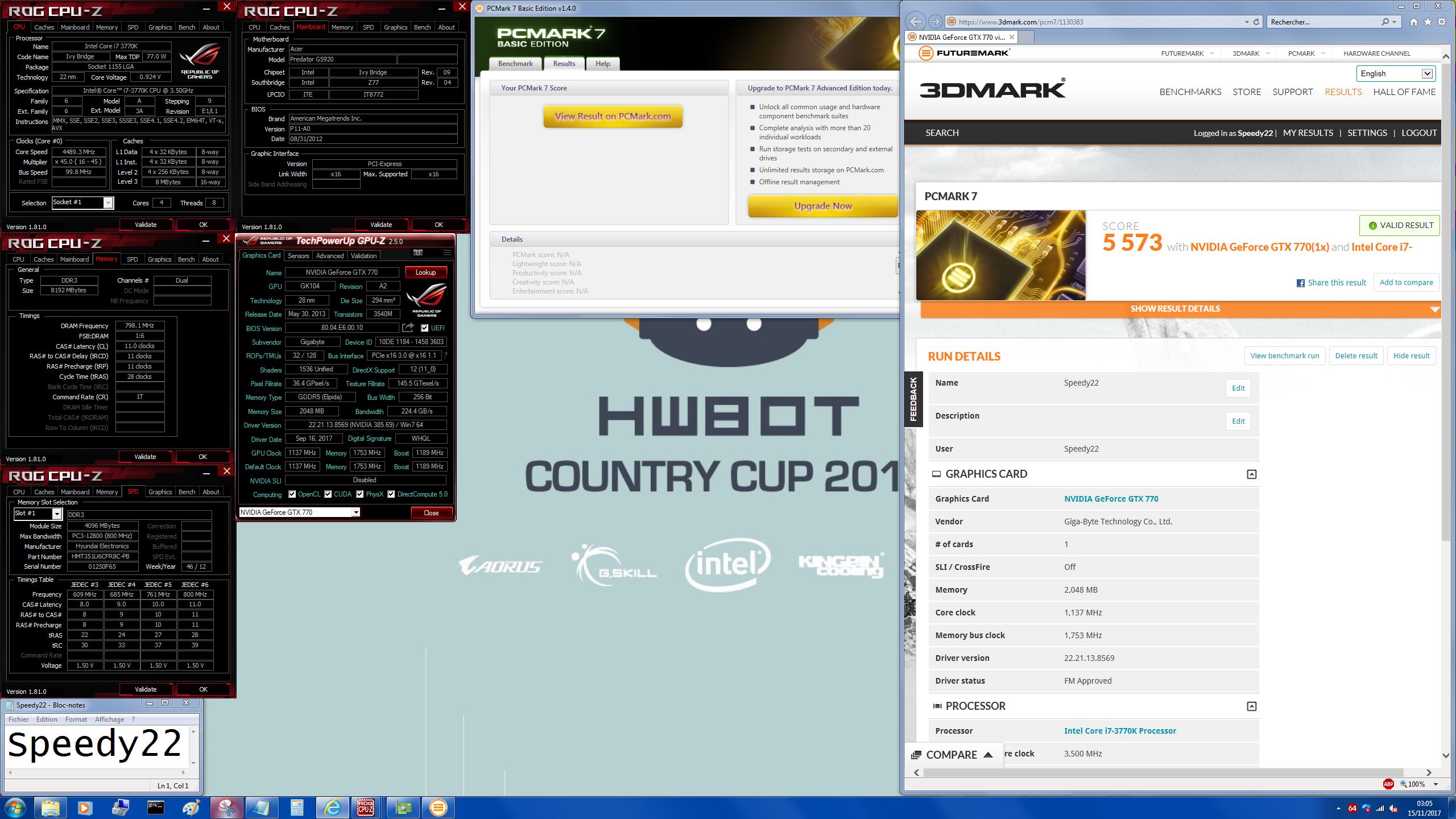Screen dimensions: 1456x819
Task: Open the Intel Core i7-3770K Processor link
Action: 1120,731
